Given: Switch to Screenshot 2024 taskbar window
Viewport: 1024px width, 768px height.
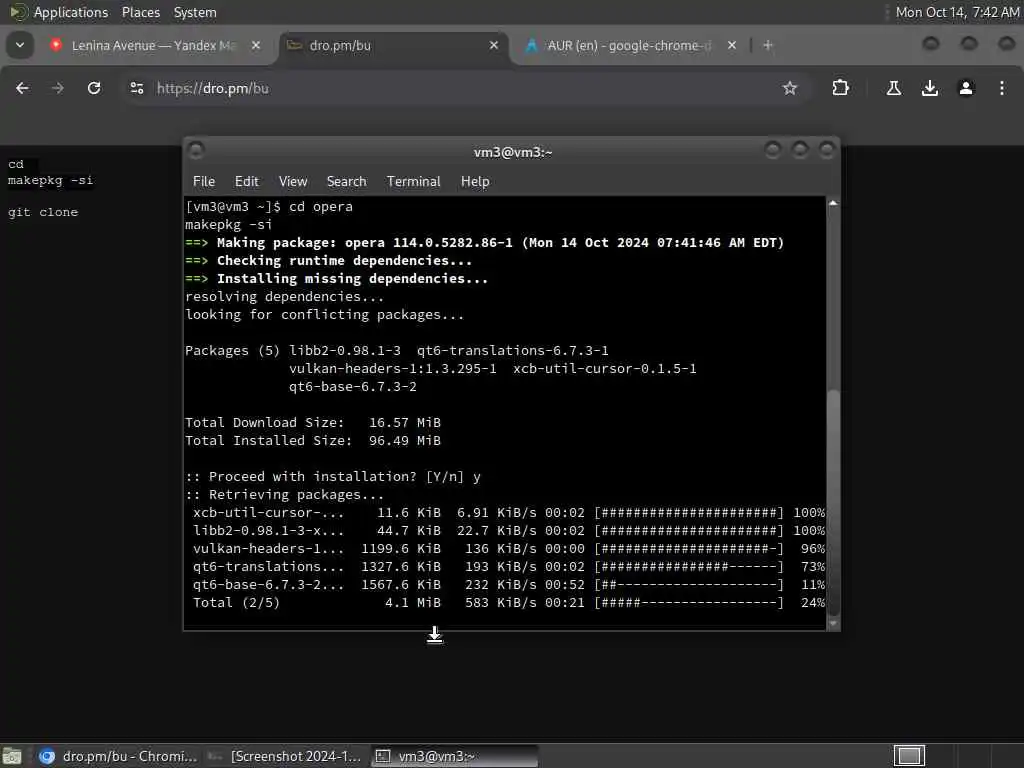Looking at the screenshot, I should pyautogui.click(x=284, y=756).
